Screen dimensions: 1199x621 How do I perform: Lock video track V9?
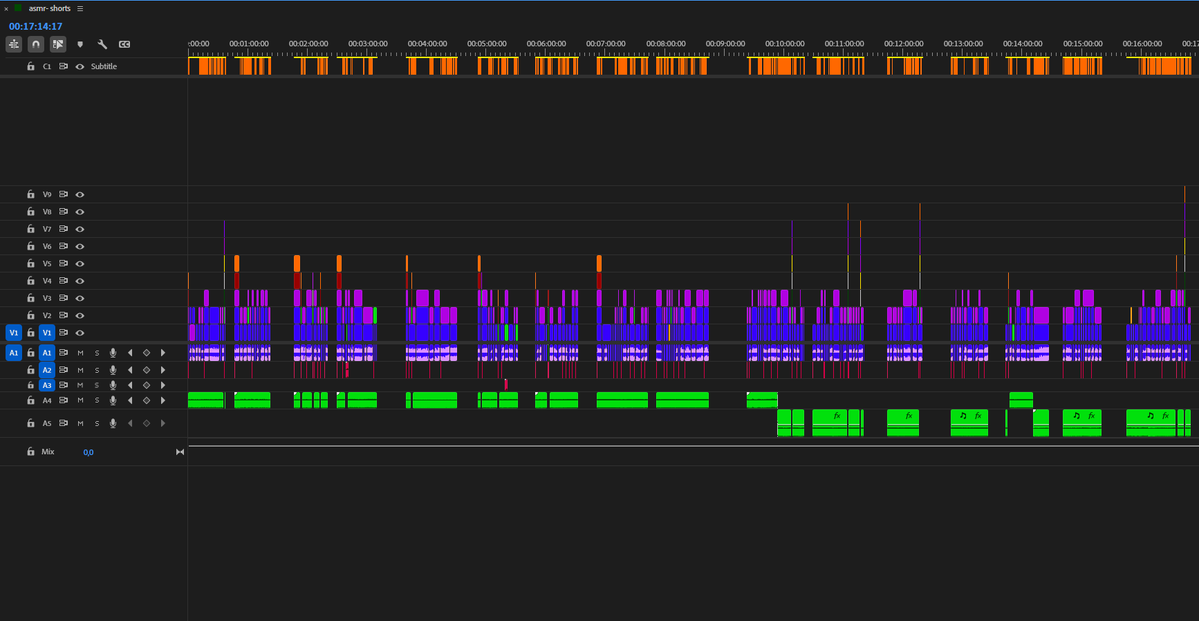coord(31,194)
